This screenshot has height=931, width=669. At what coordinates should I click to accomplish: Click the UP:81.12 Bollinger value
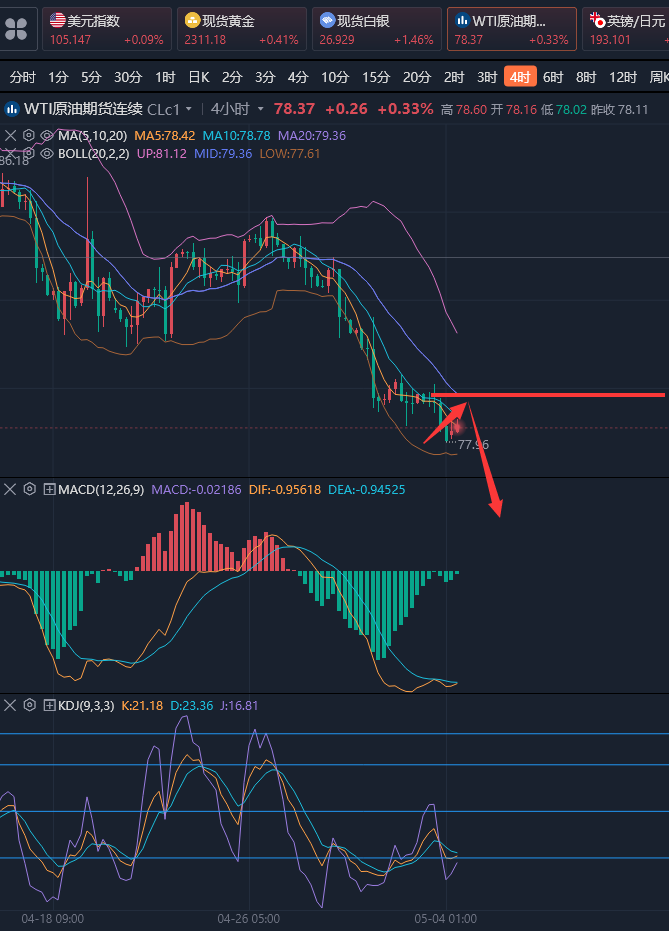[x=161, y=154]
